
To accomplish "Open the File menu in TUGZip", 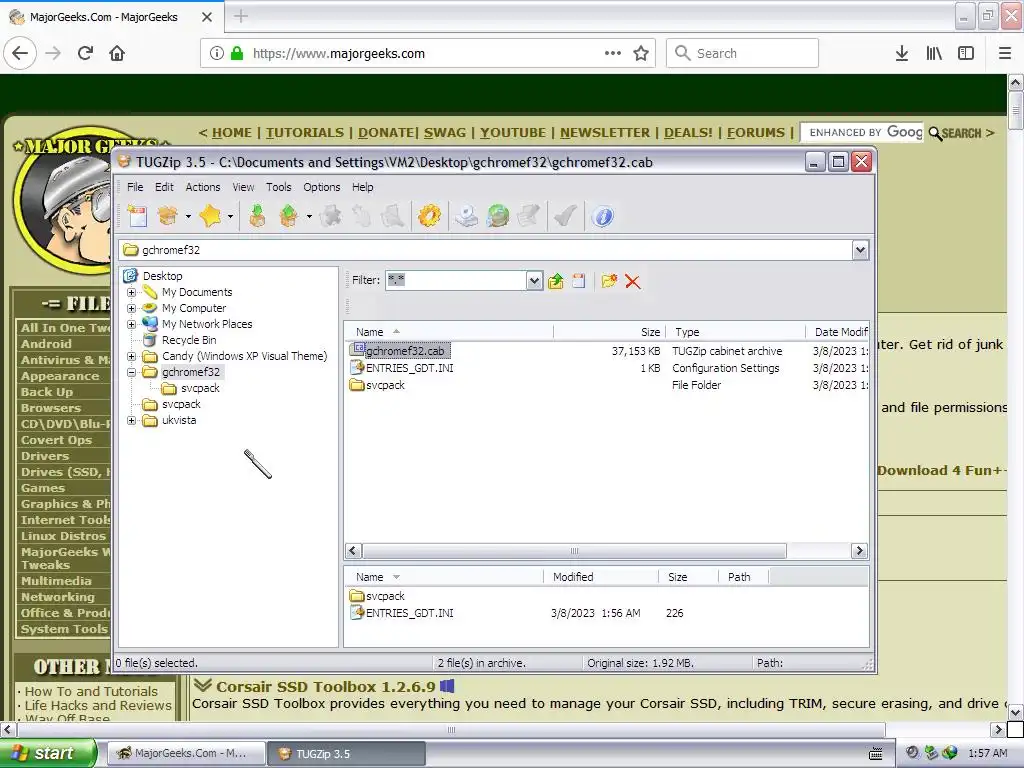I will point(135,187).
